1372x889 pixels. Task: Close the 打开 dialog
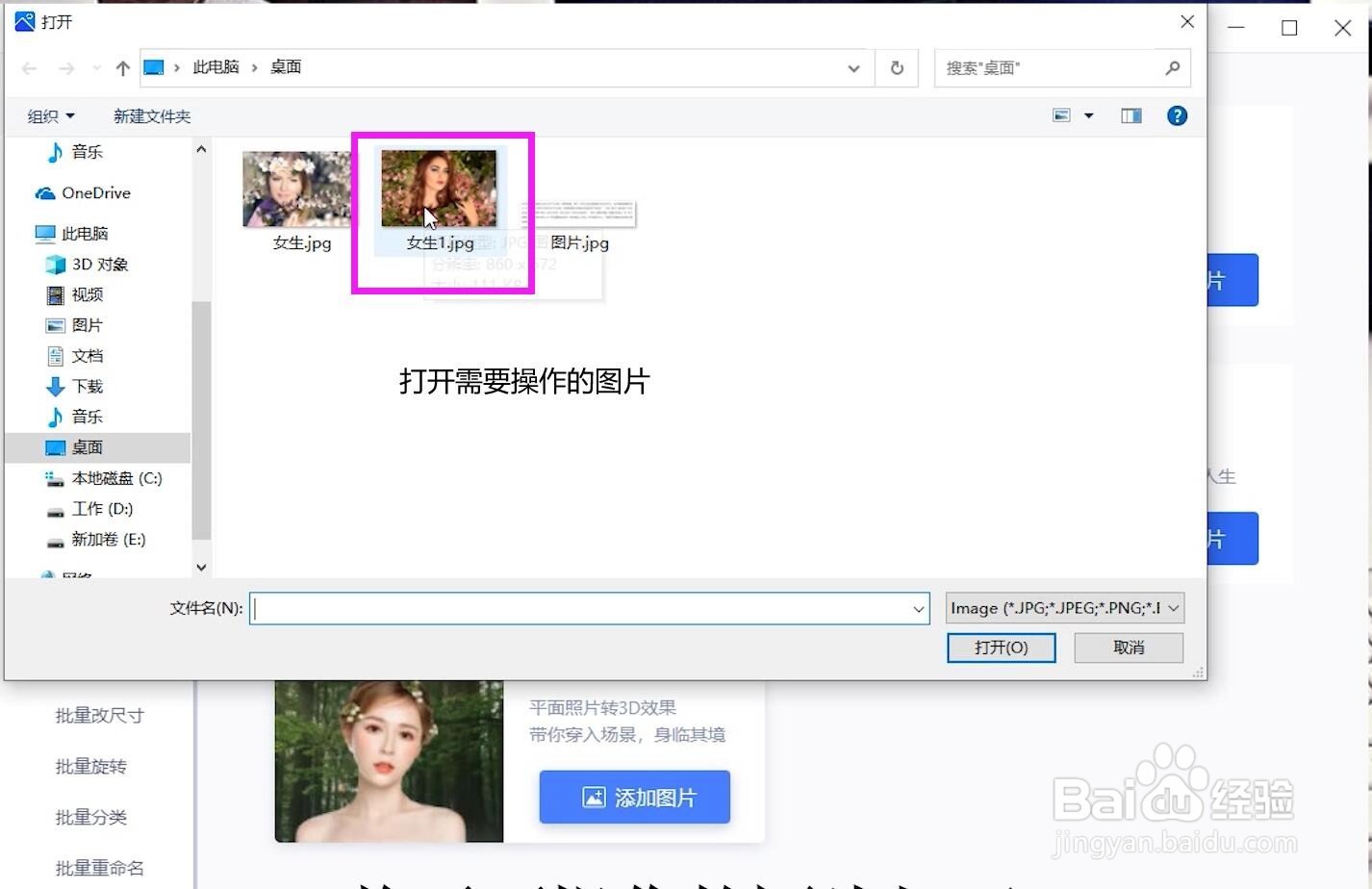pyautogui.click(x=1187, y=21)
